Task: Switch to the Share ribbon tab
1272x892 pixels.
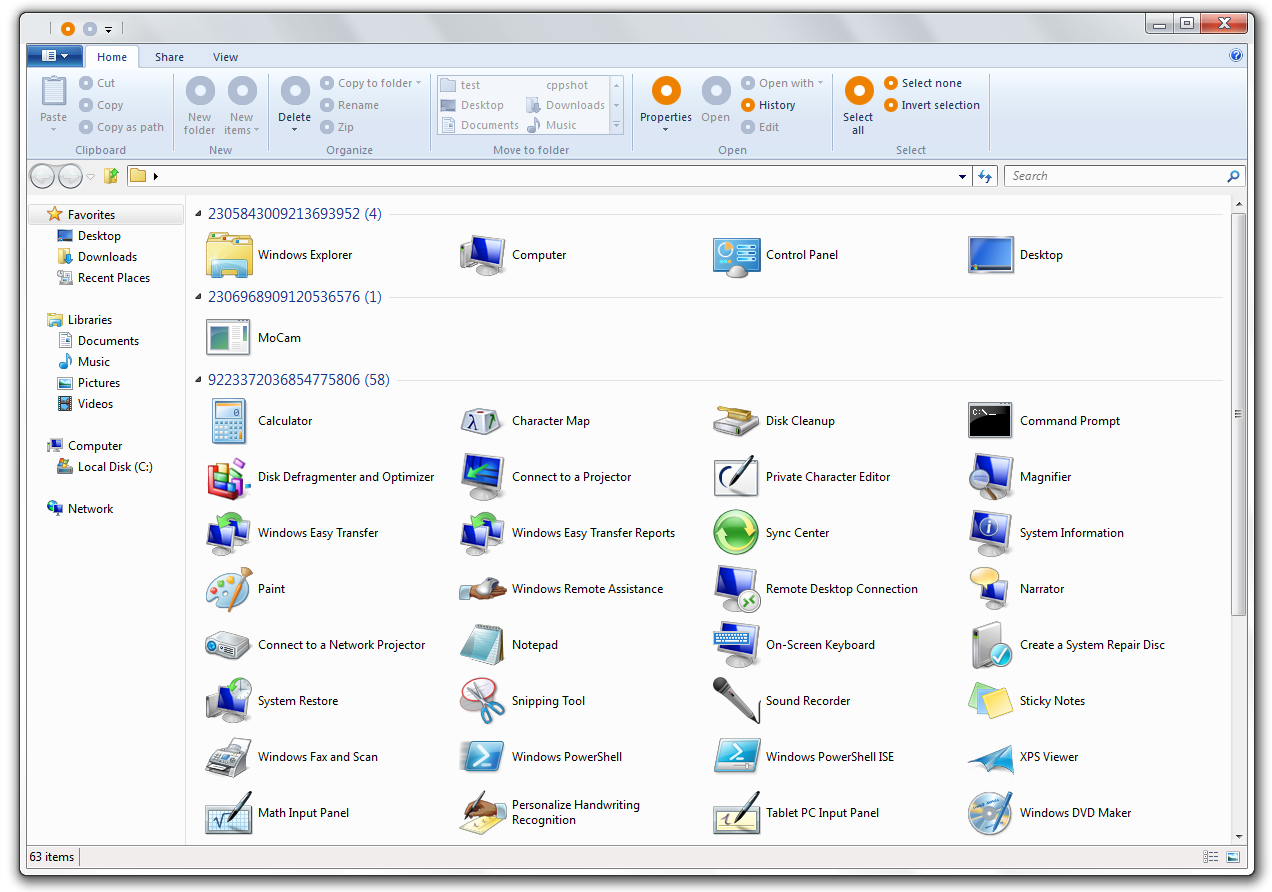Action: [169, 57]
